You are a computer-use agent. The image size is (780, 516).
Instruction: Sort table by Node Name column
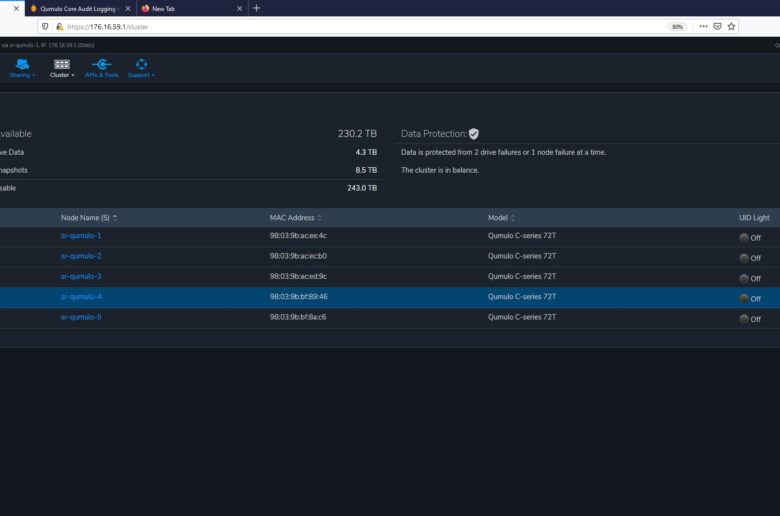pyautogui.click(x=89, y=217)
